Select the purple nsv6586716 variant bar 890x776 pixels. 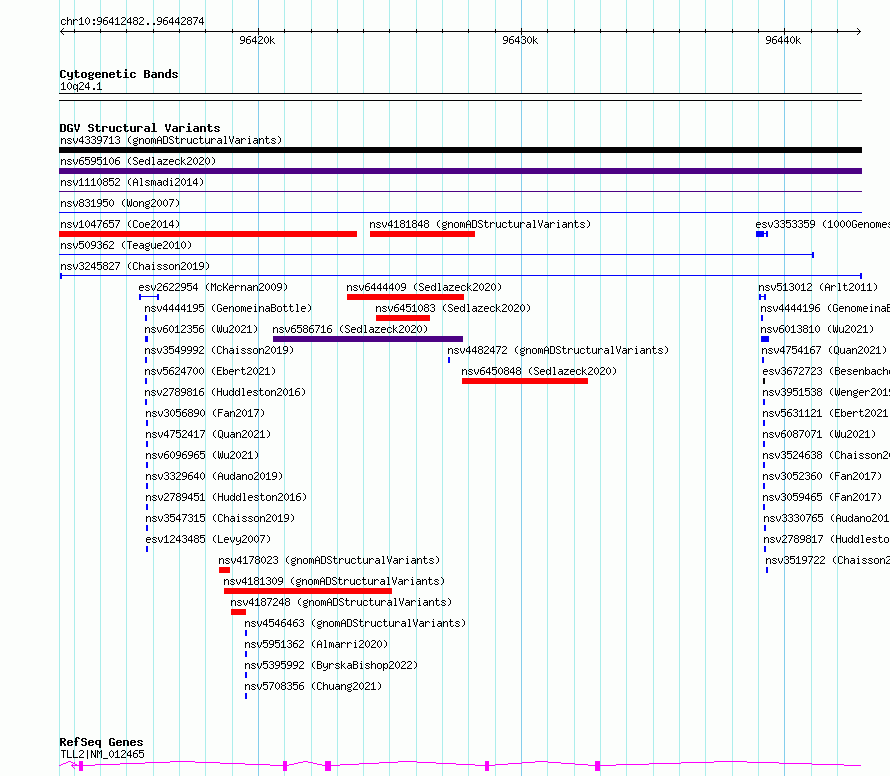pos(368,339)
